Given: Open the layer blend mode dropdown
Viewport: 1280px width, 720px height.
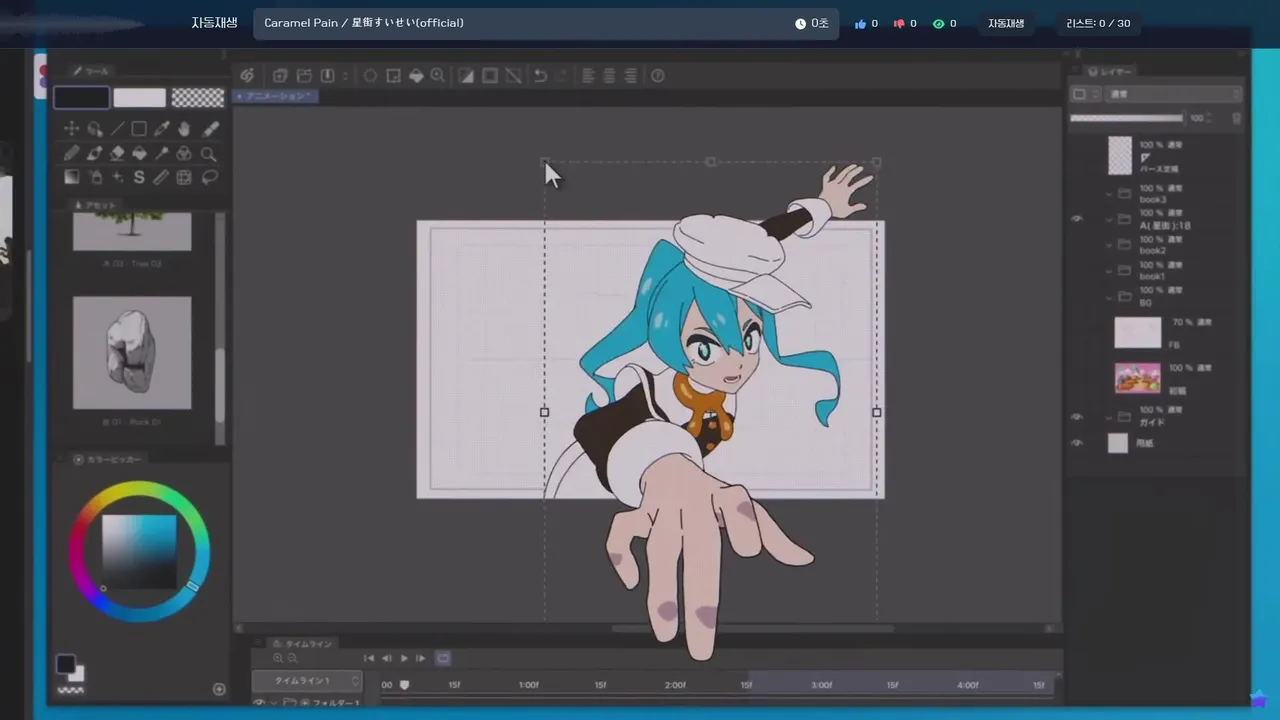Looking at the screenshot, I should coord(1173,94).
